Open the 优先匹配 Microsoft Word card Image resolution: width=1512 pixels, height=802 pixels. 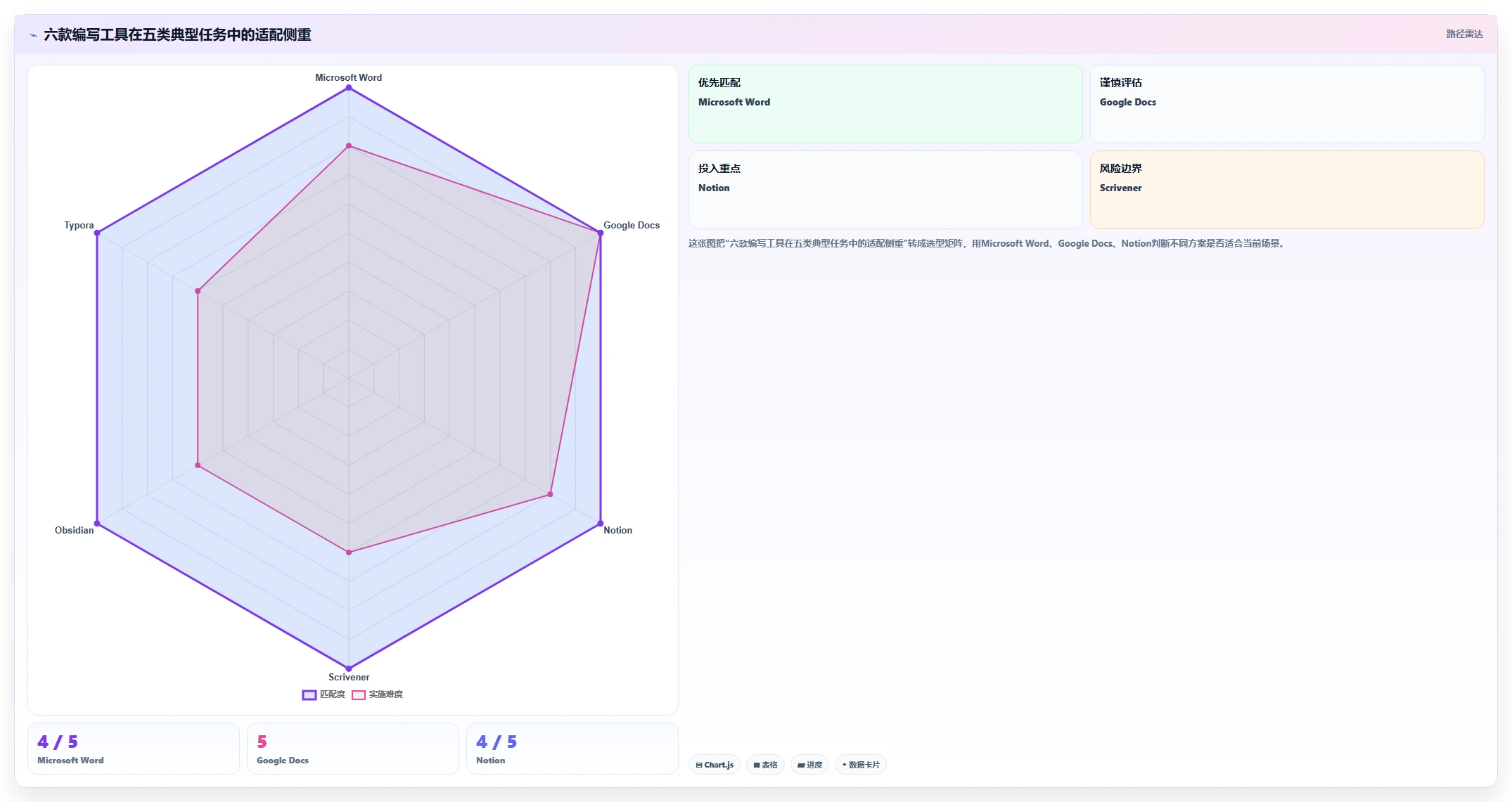(885, 104)
